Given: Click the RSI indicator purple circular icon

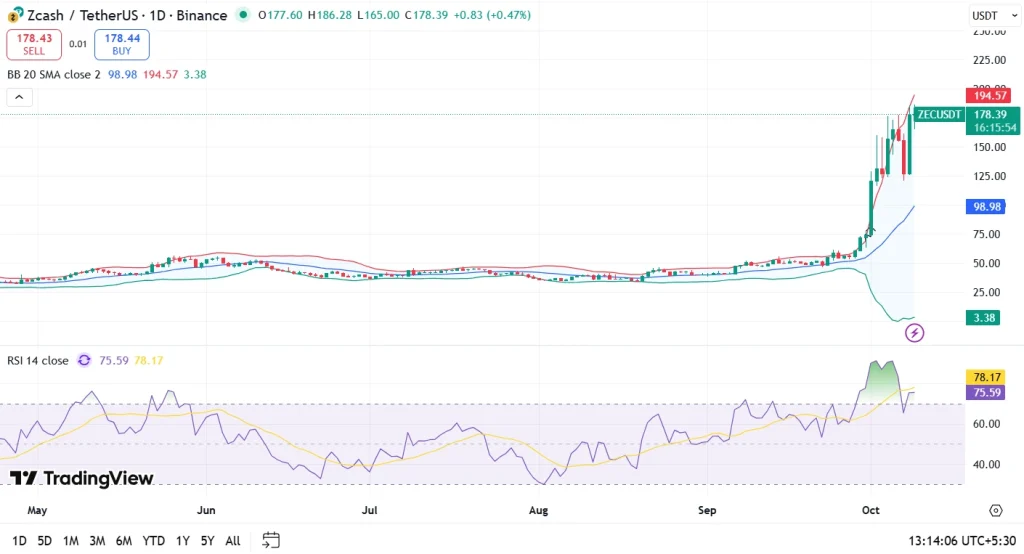Looking at the screenshot, I should 84,361.
